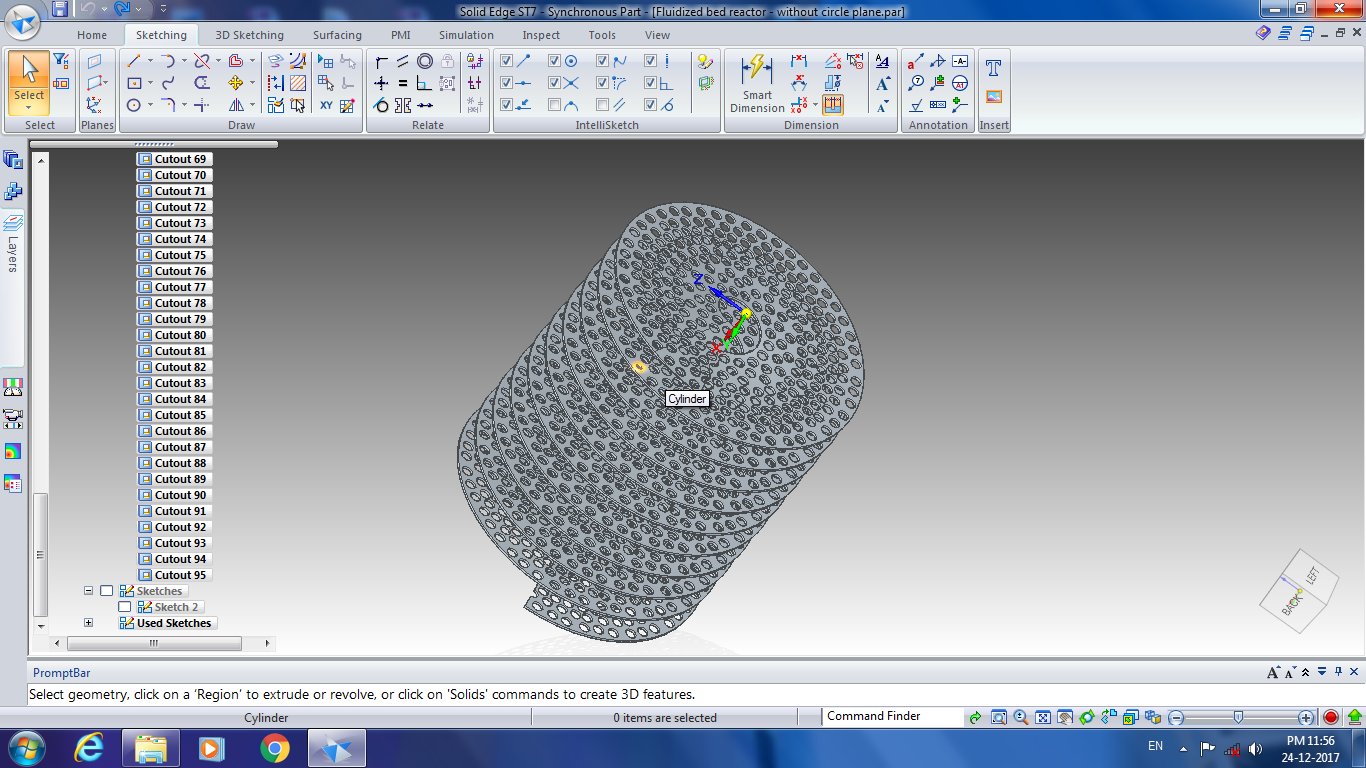Apply the Equal relationship icon

coord(403,83)
